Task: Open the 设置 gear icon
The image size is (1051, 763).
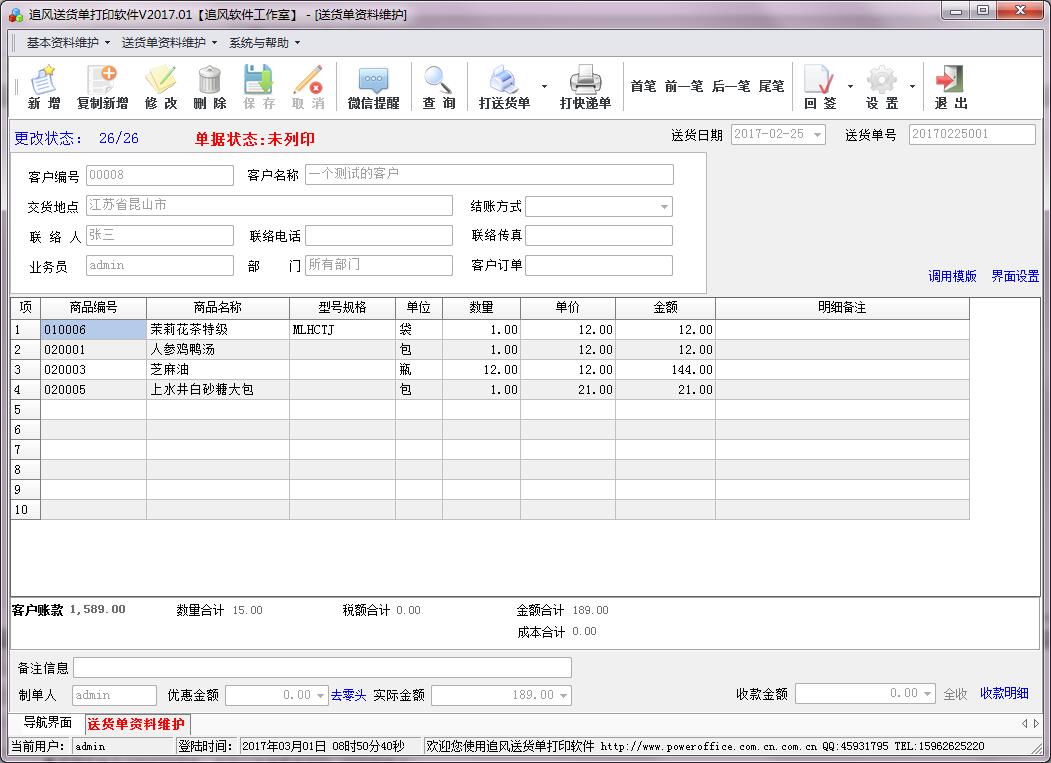Action: [x=881, y=86]
